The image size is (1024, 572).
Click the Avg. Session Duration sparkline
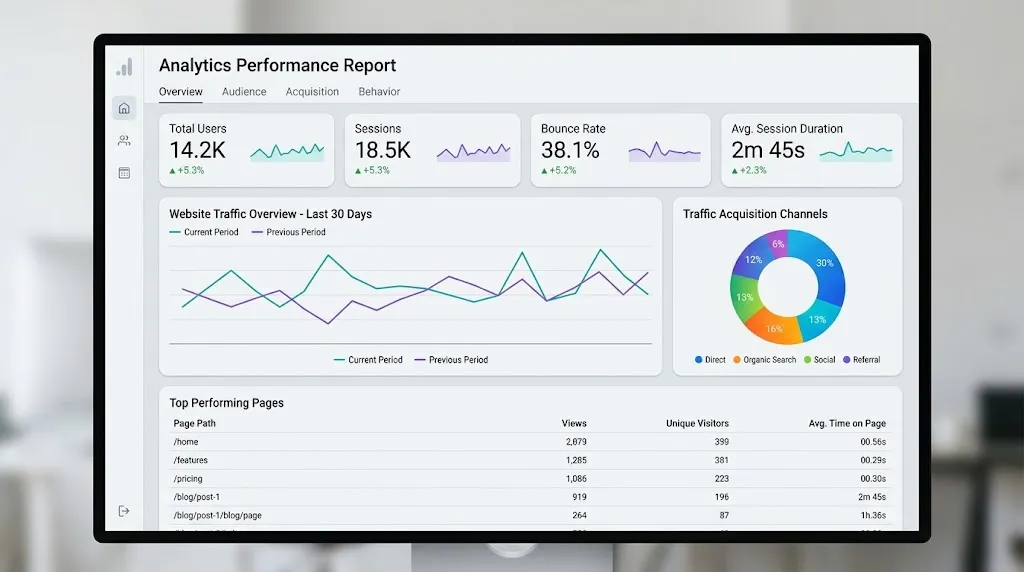coord(856,151)
